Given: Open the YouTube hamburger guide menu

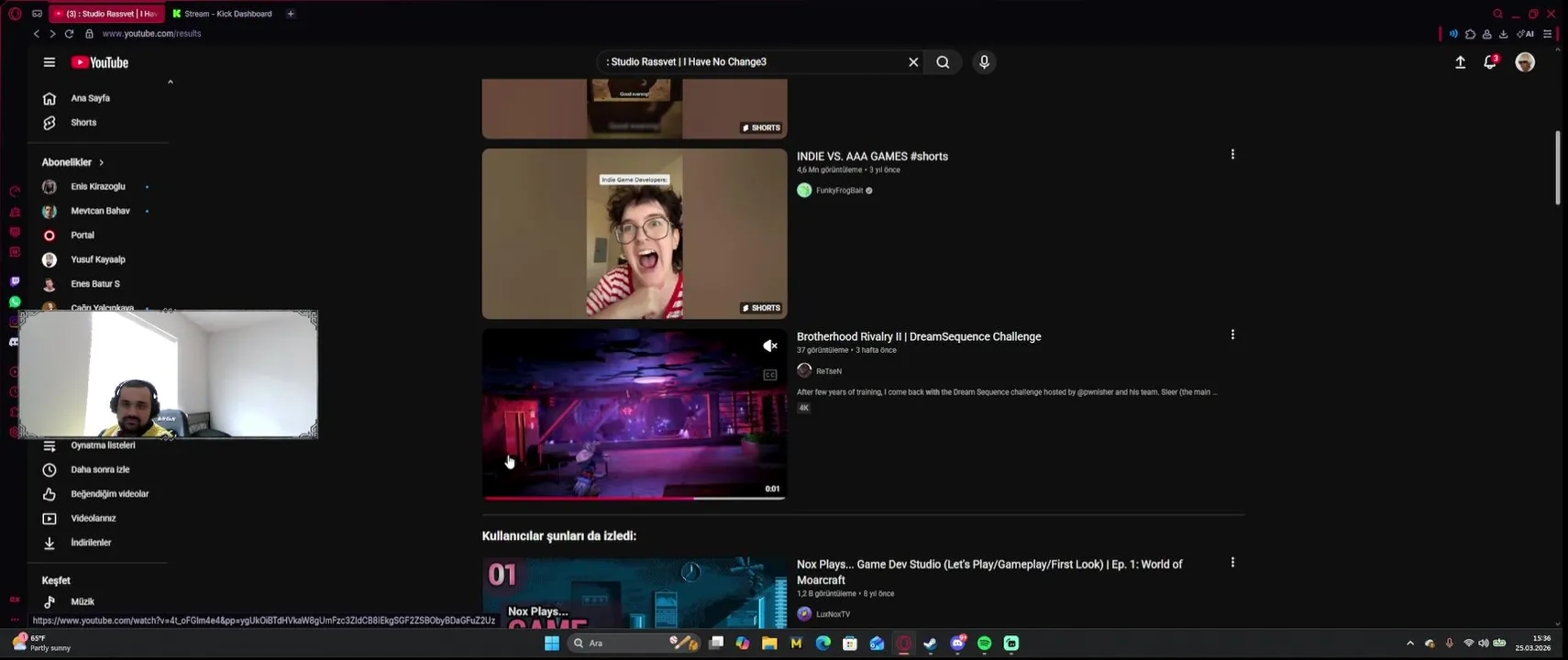Looking at the screenshot, I should coord(50,62).
